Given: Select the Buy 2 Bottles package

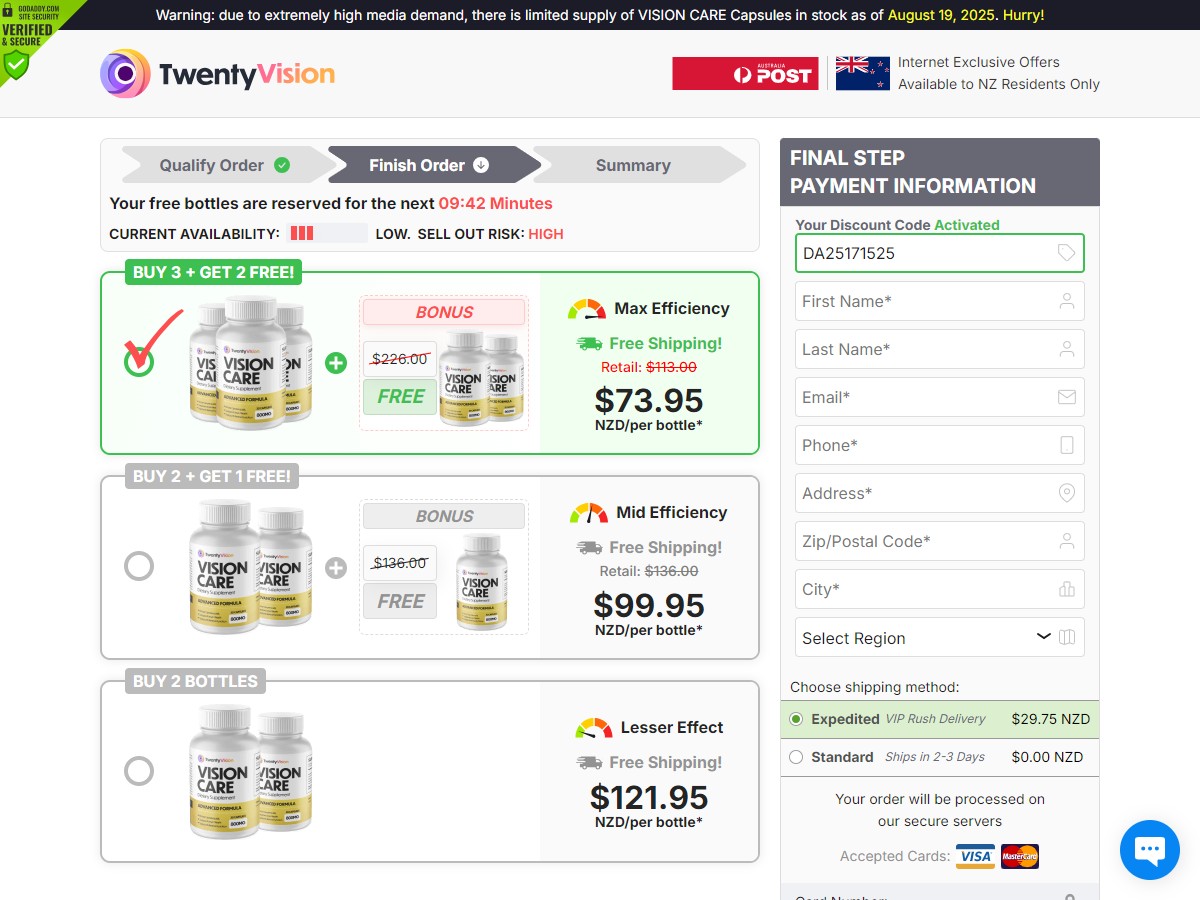Looking at the screenshot, I should tap(139, 771).
